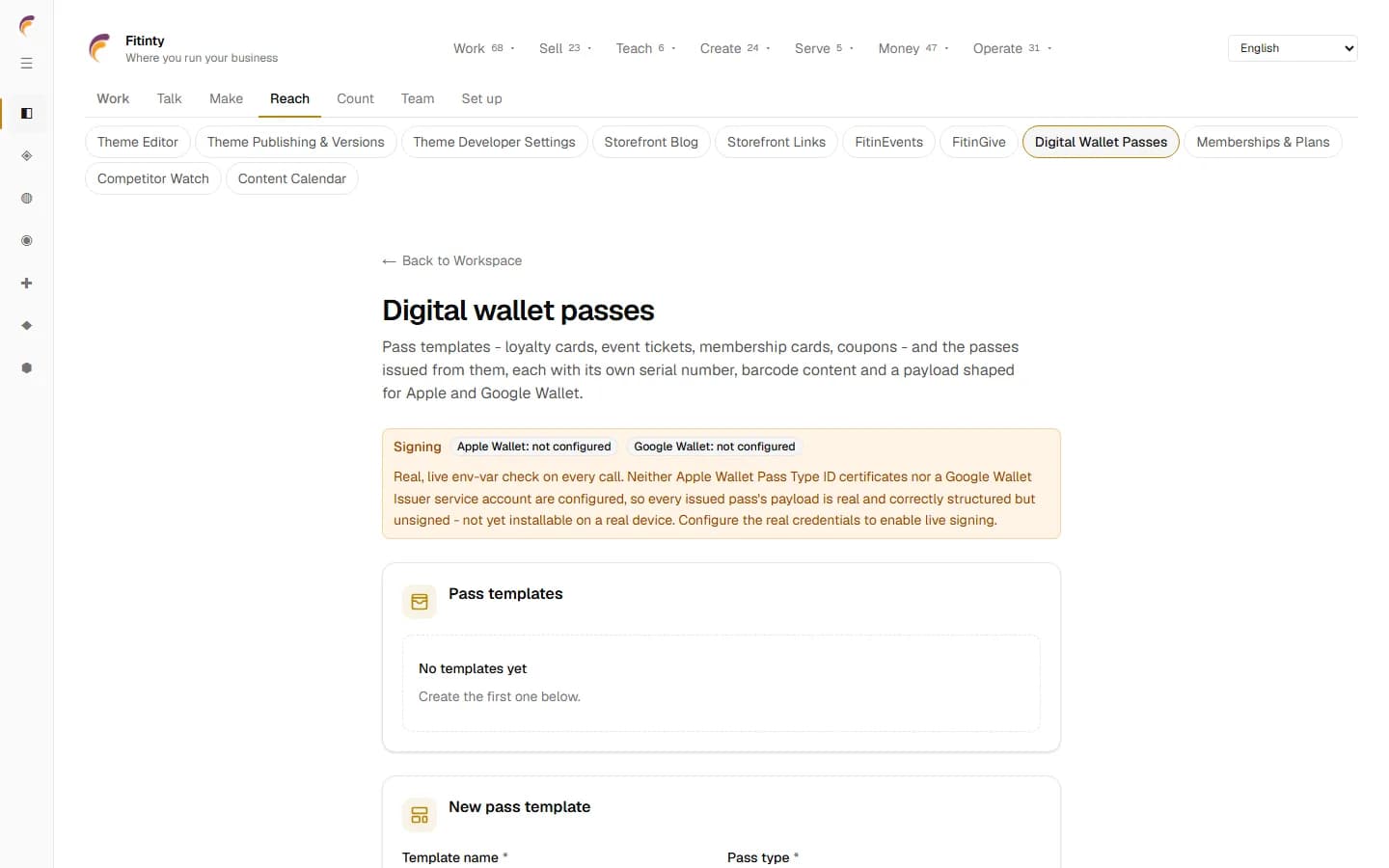Open the FitinGive page
The width and height of the screenshot is (1389, 868).
tap(979, 142)
